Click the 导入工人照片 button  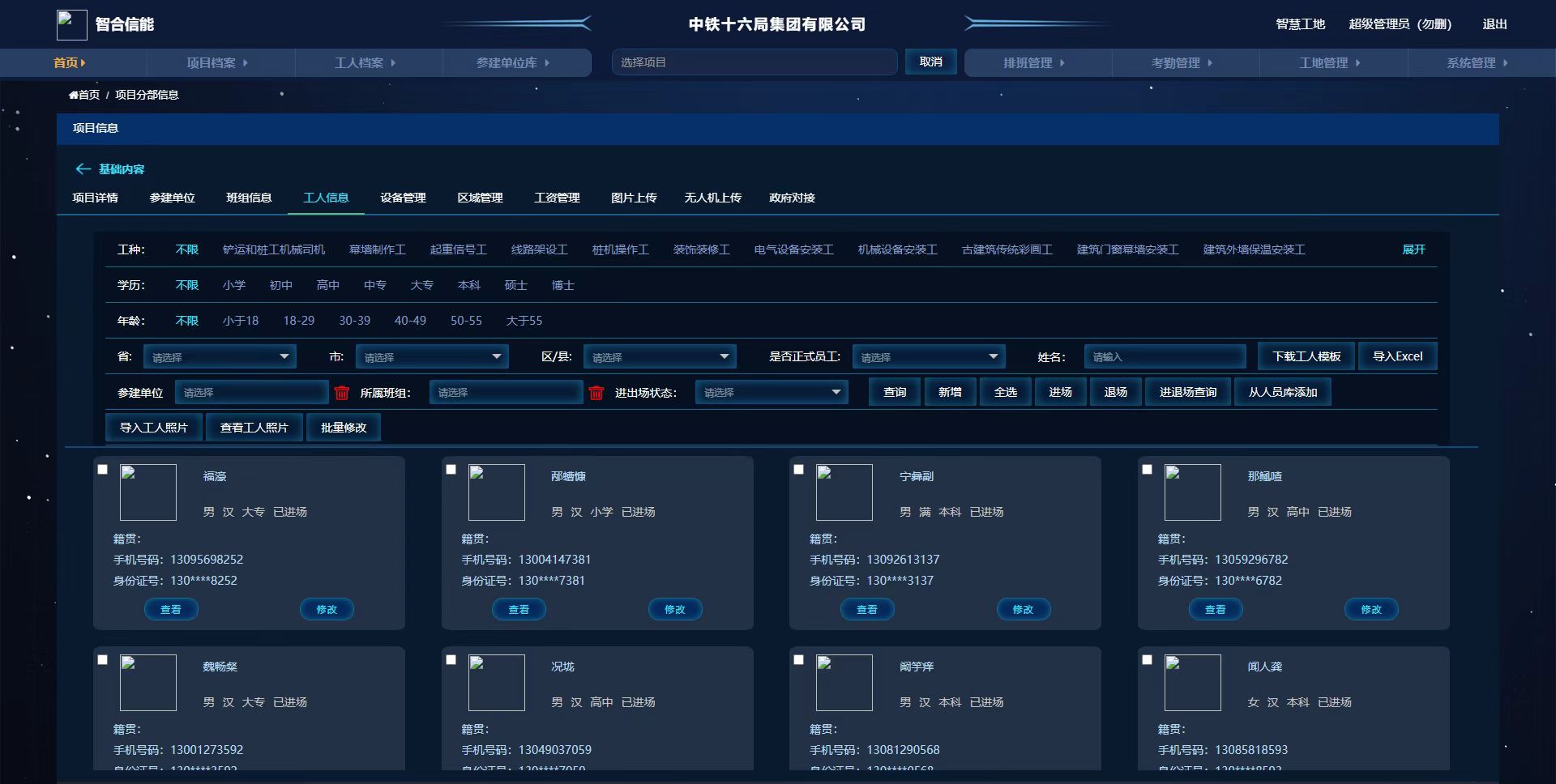(154, 428)
